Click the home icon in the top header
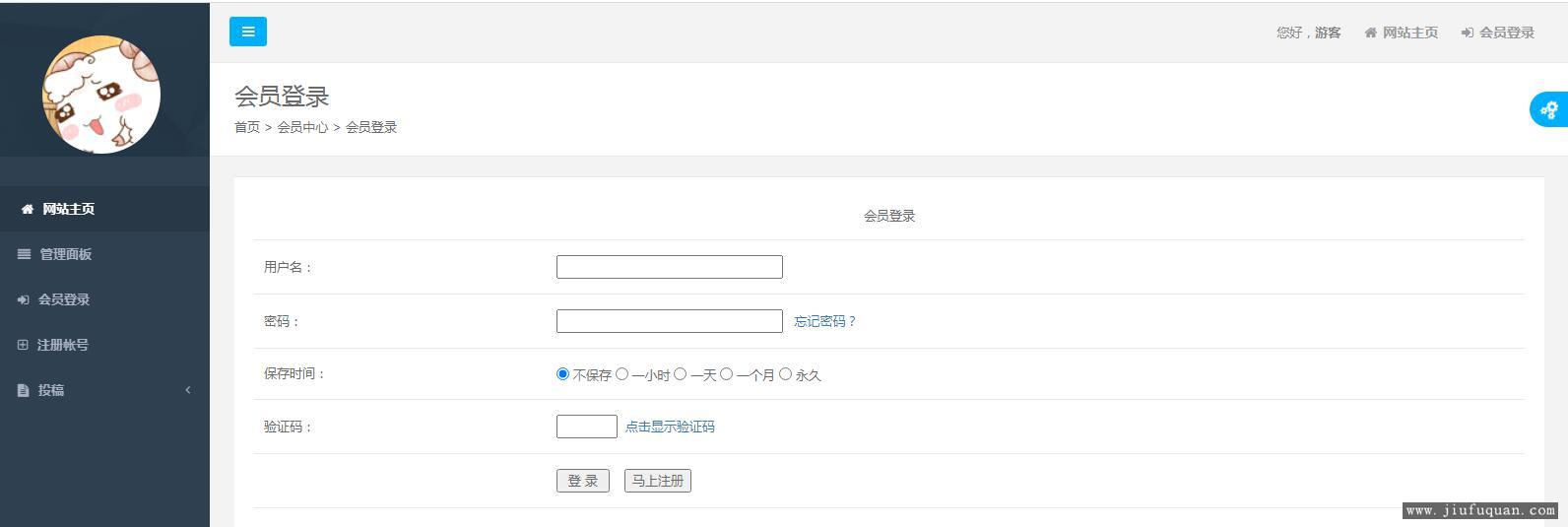The width and height of the screenshot is (1568, 527). 1370,33
